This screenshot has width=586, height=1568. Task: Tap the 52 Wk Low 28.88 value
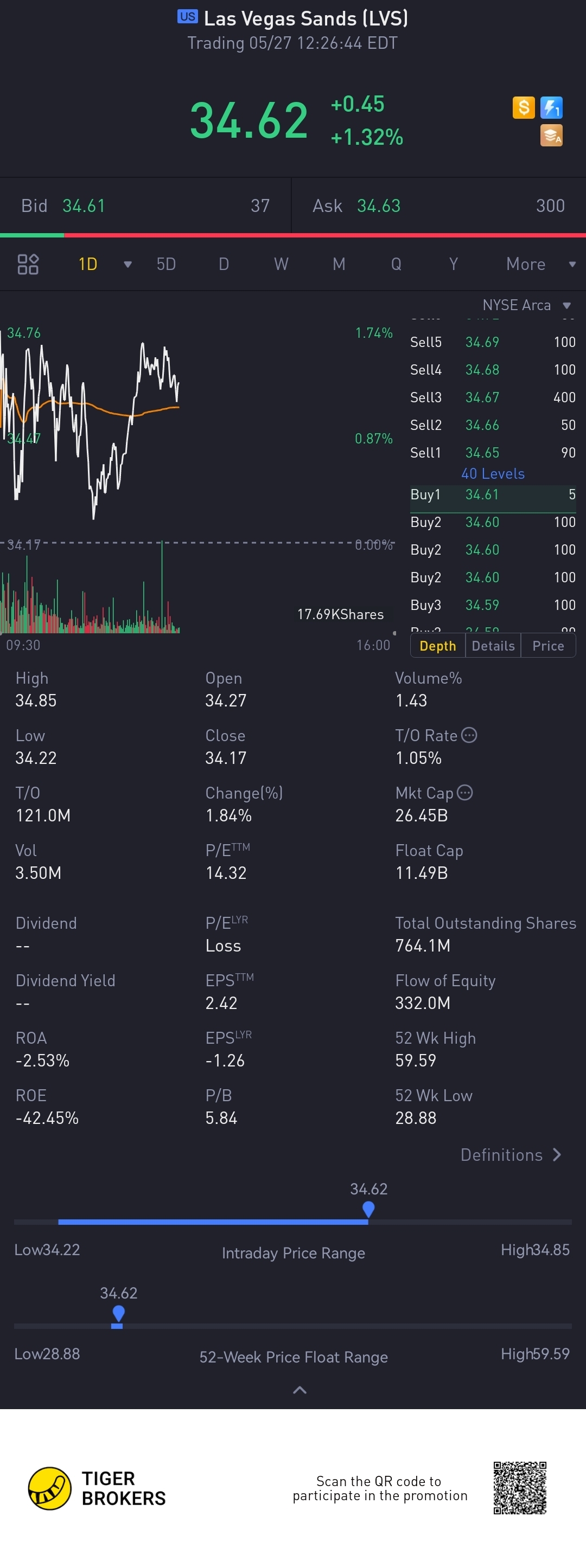pos(416,1117)
